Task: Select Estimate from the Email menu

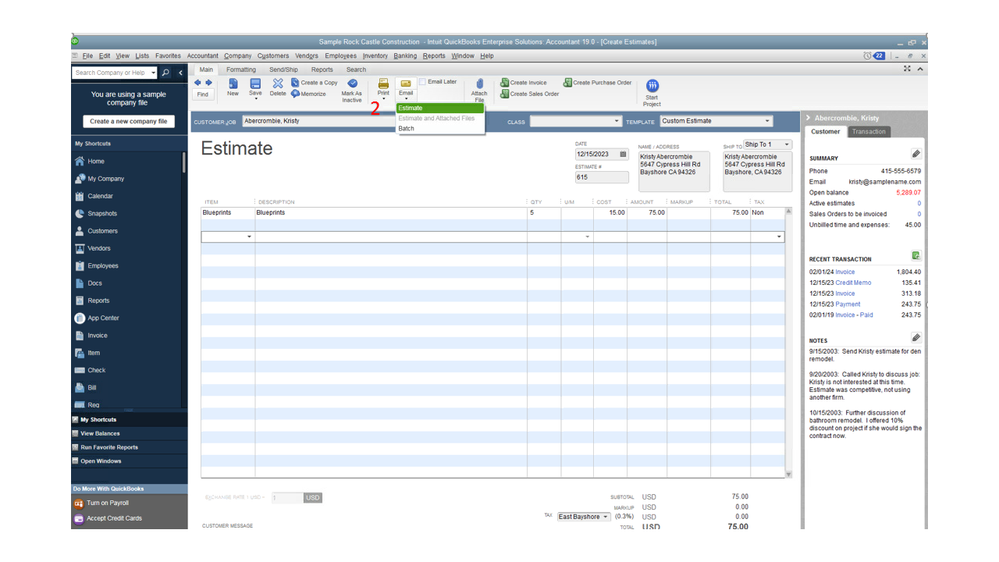Action: tap(411, 108)
